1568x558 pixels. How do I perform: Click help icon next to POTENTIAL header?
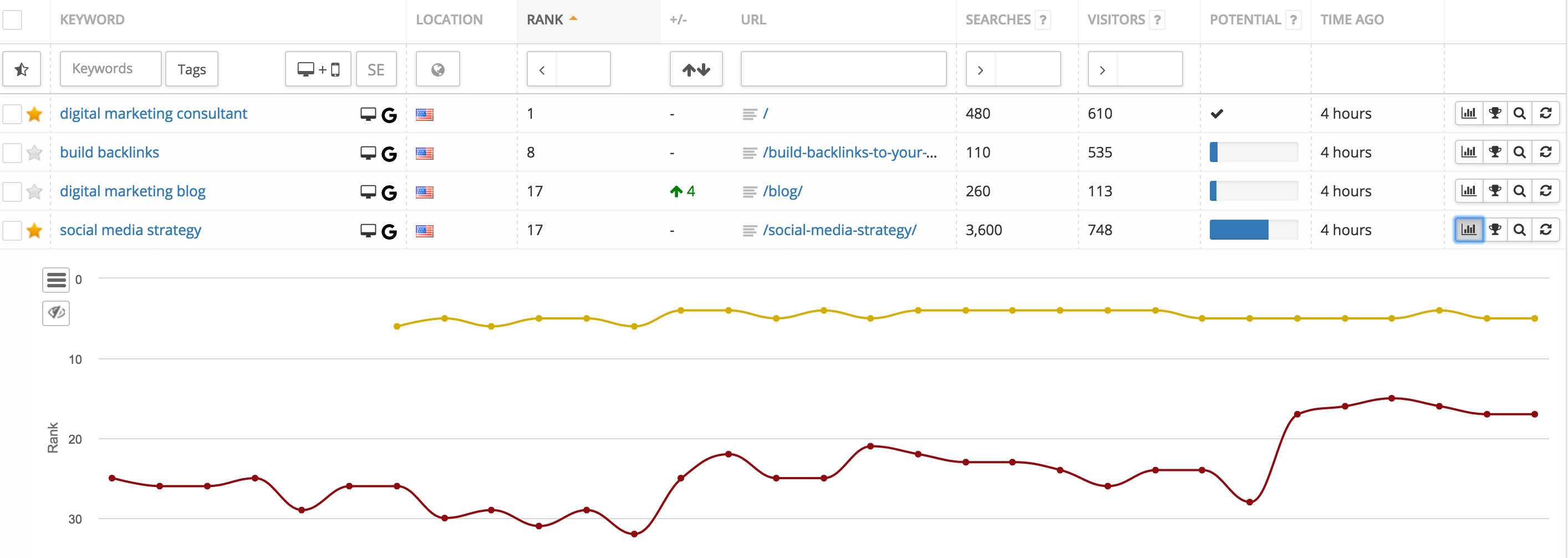coord(1294,19)
